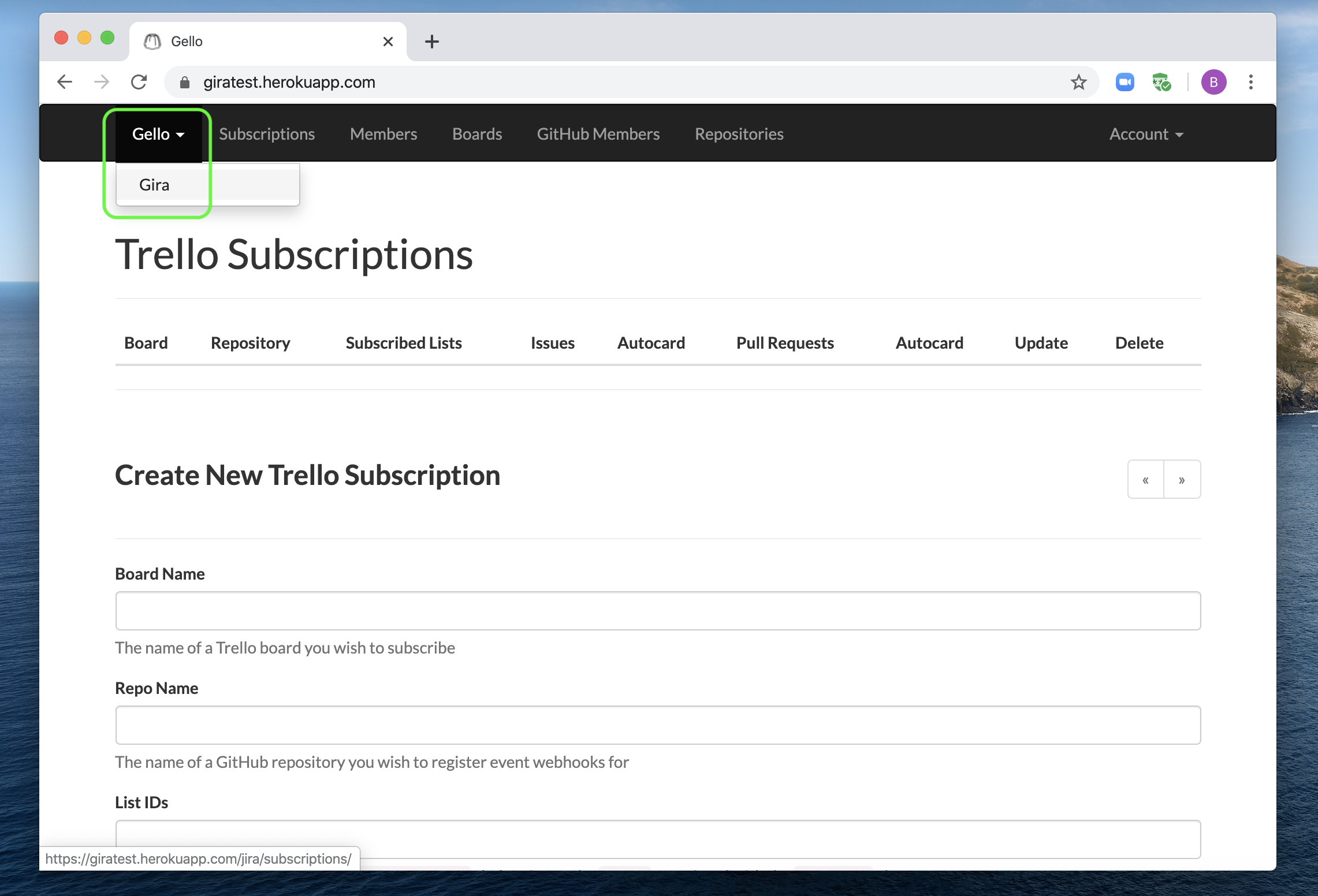Click the next page » button

pos(1182,479)
